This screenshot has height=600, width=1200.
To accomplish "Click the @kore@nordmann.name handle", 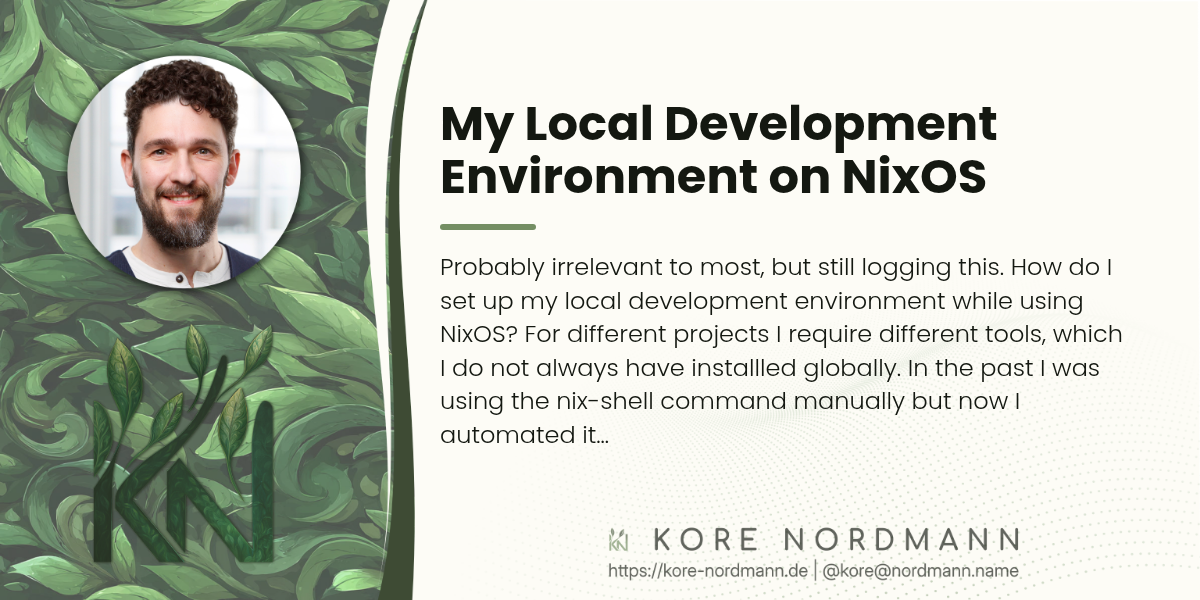I will click(x=920, y=571).
